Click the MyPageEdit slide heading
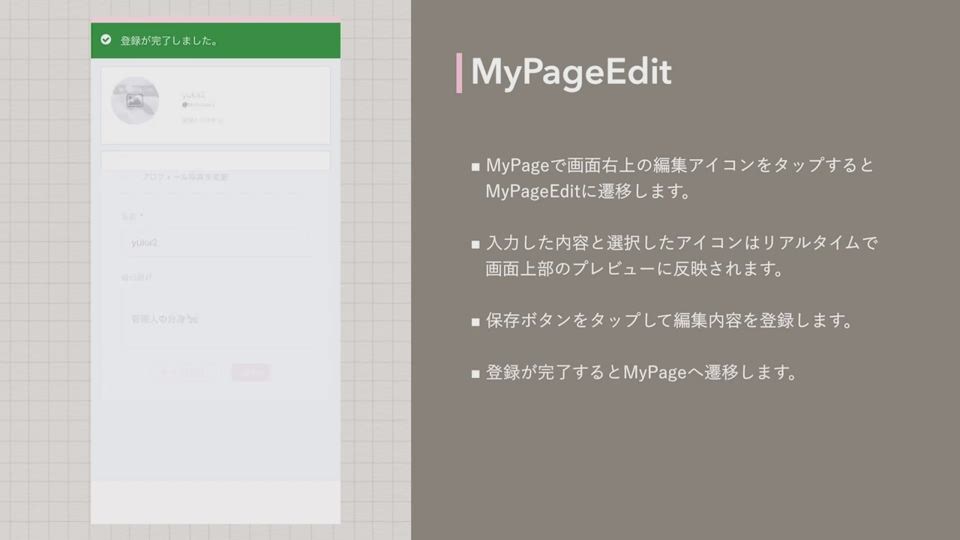This screenshot has width=960, height=540. pos(571,72)
